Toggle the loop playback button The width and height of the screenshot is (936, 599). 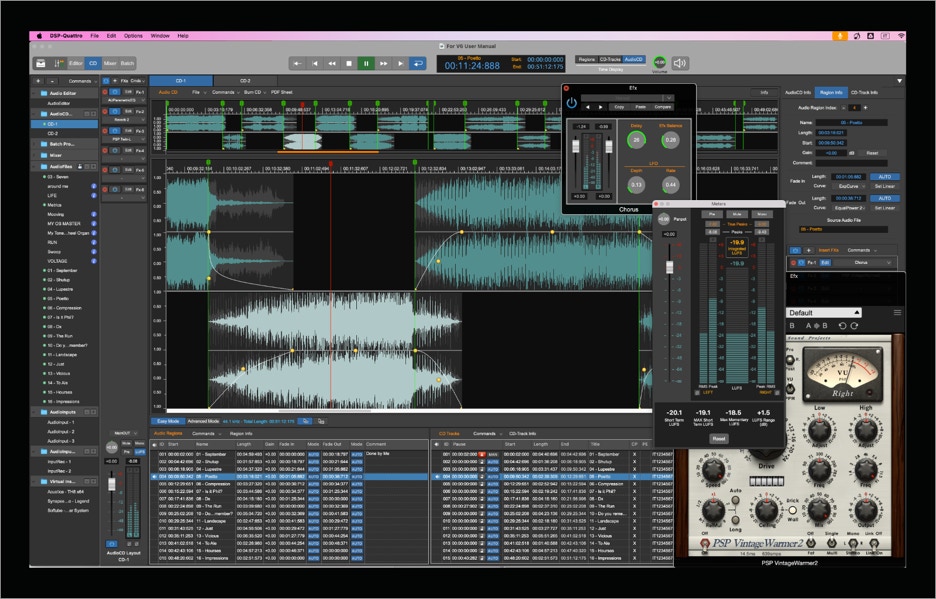(417, 63)
